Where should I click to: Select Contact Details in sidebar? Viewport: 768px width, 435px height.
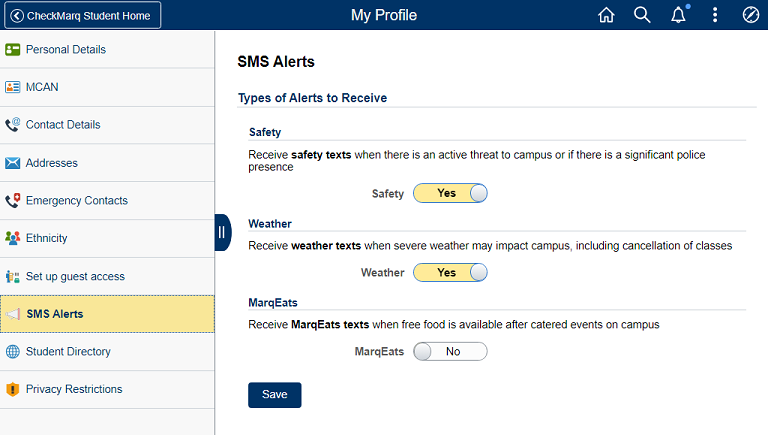click(x=62, y=125)
